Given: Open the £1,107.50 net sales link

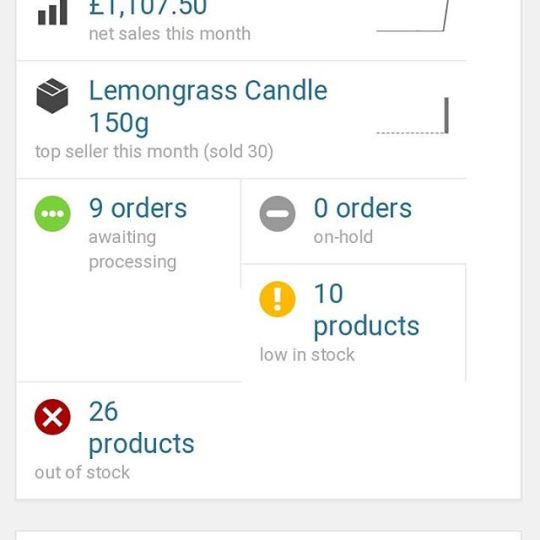Looking at the screenshot, I should coord(148,8).
